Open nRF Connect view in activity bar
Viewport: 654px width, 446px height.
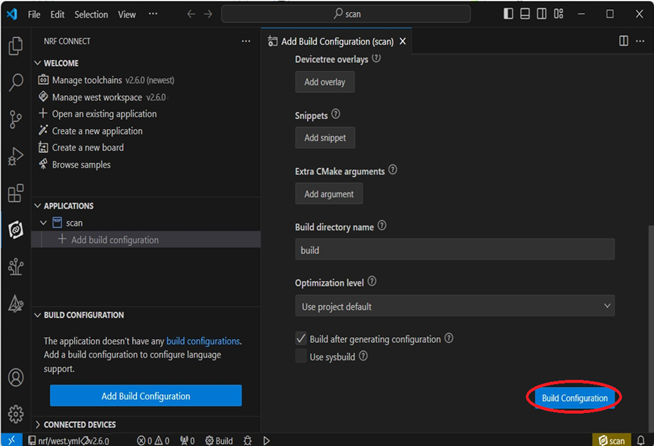(x=15, y=230)
